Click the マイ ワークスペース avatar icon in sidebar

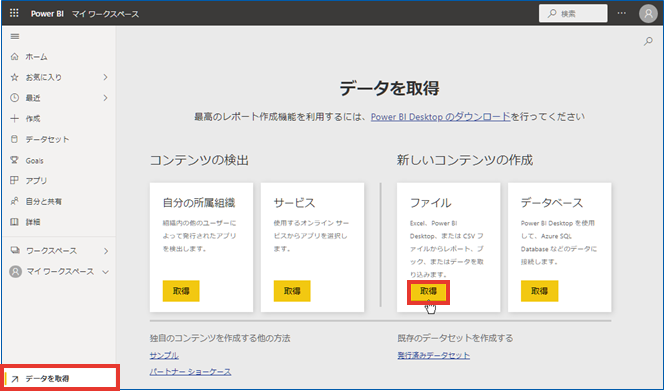click(16, 272)
